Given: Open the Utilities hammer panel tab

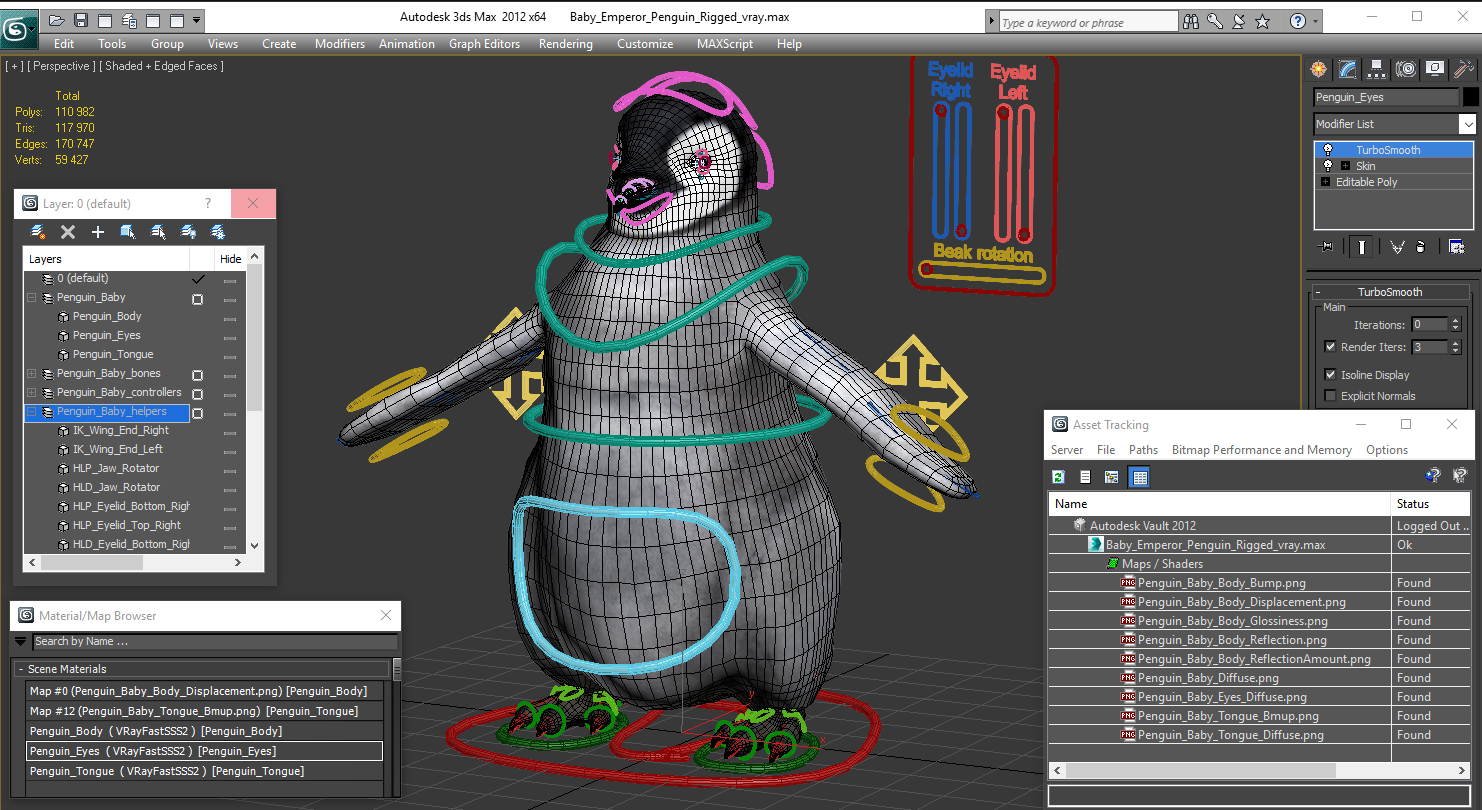Looking at the screenshot, I should (x=1465, y=69).
